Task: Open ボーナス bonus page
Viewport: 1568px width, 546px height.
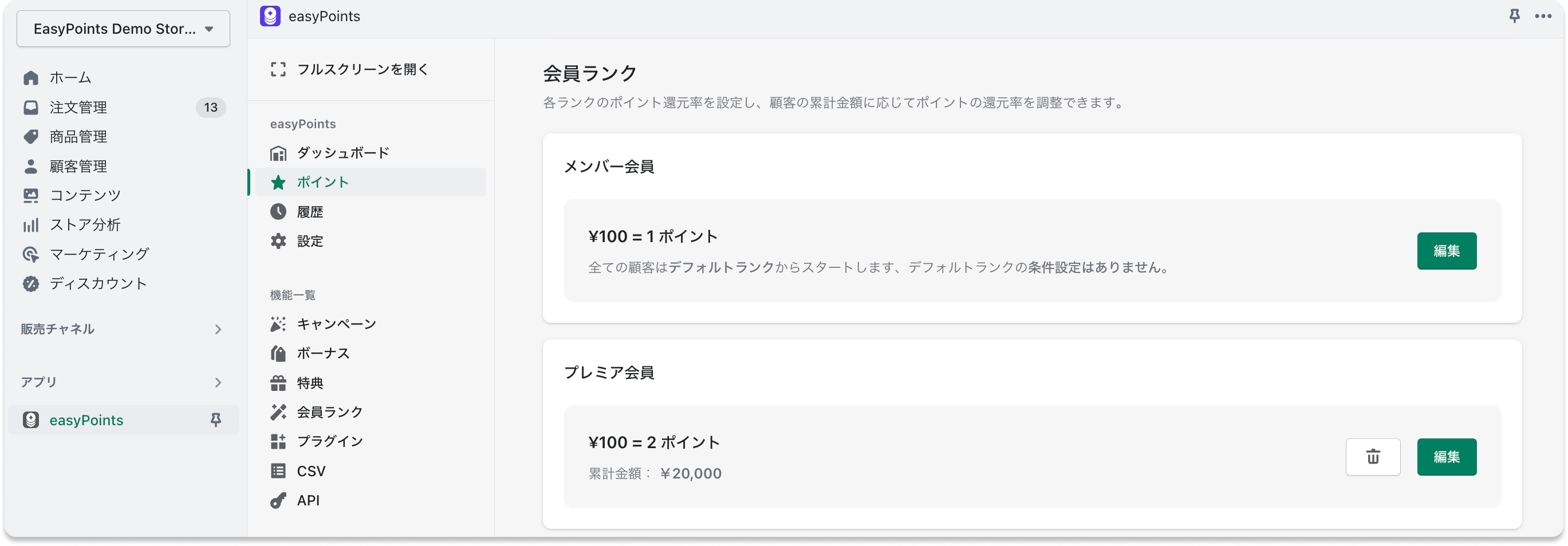Action: point(322,353)
